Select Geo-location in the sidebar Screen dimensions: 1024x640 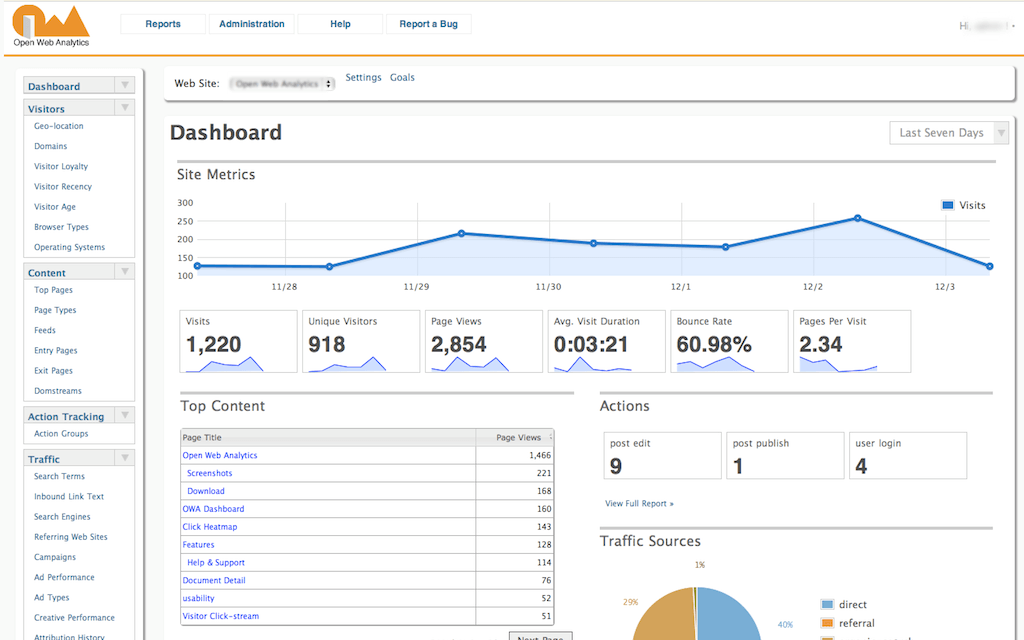(59, 126)
